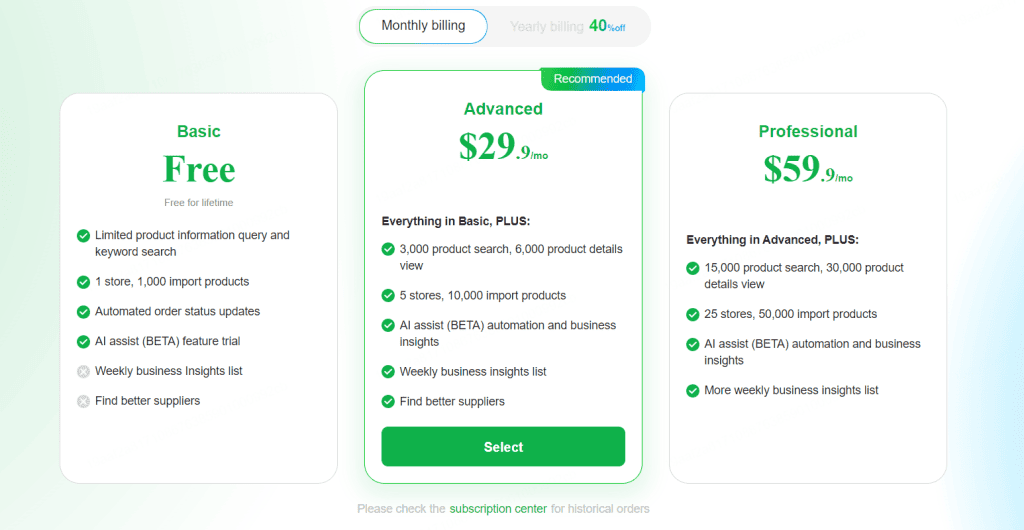Select the Basic plan title

point(199,131)
